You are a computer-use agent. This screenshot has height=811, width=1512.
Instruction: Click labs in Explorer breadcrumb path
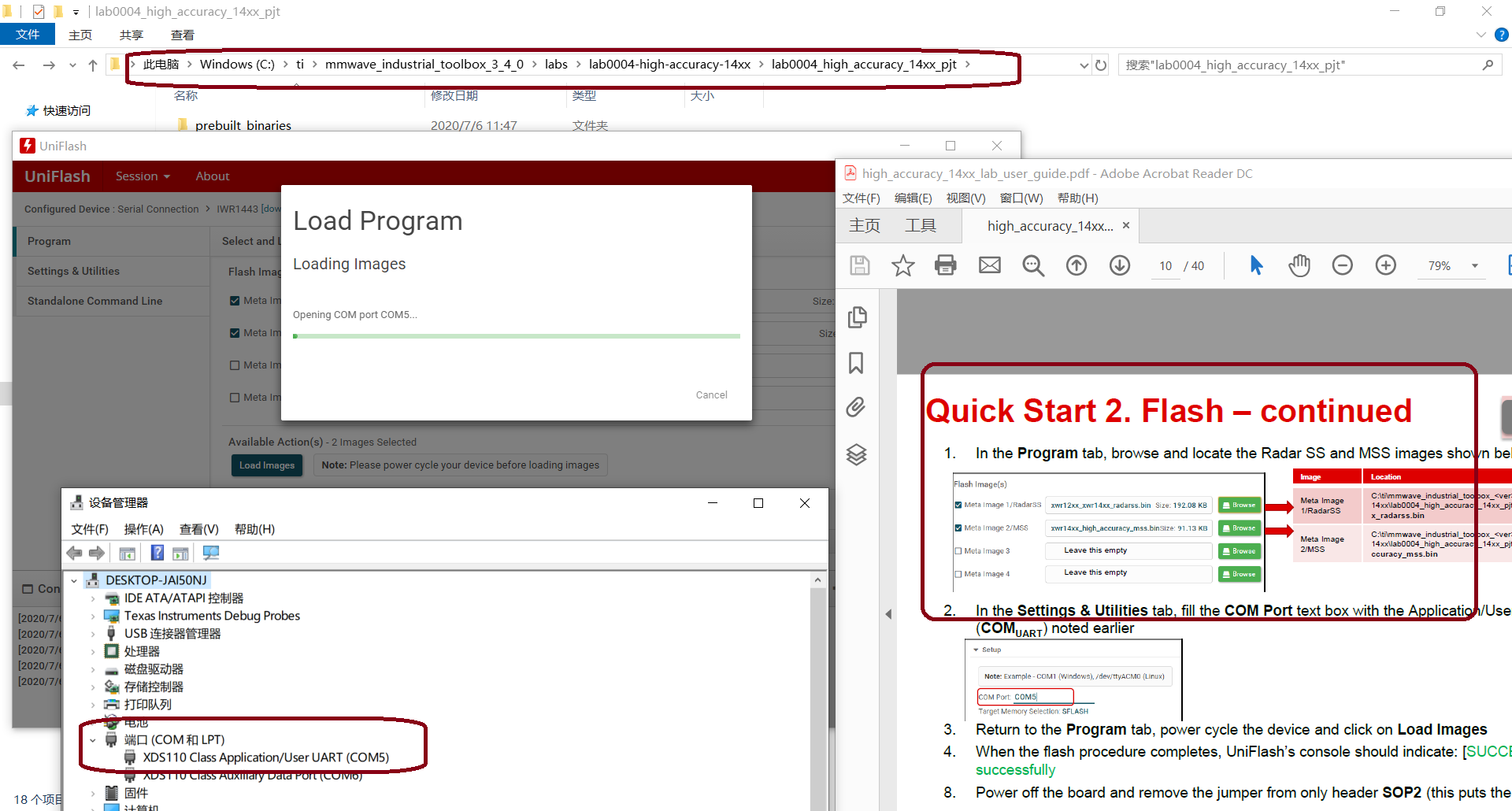[x=556, y=65]
